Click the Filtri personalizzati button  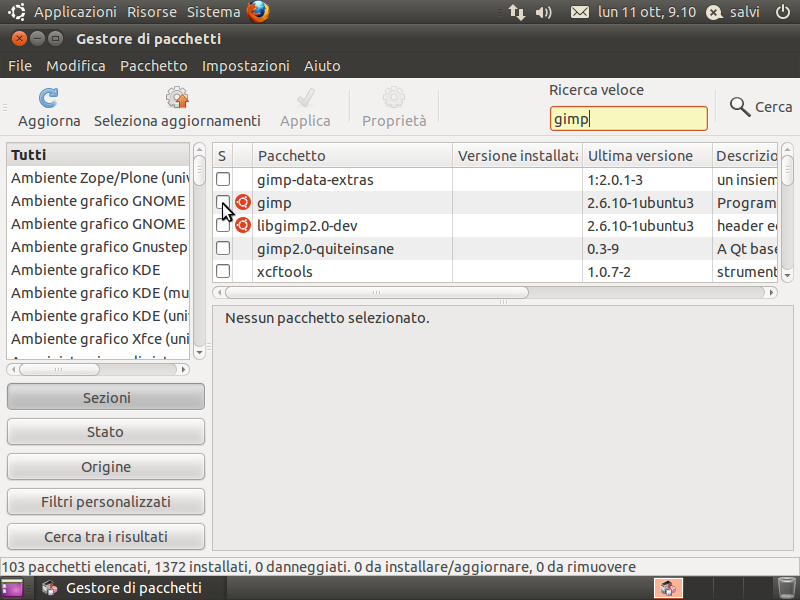tap(106, 502)
